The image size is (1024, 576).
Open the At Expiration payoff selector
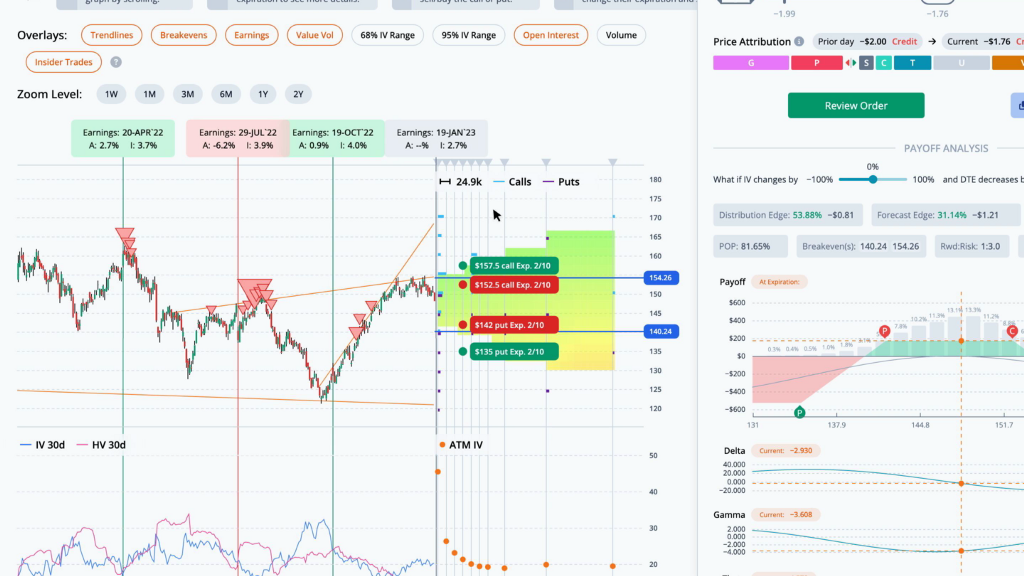click(779, 282)
